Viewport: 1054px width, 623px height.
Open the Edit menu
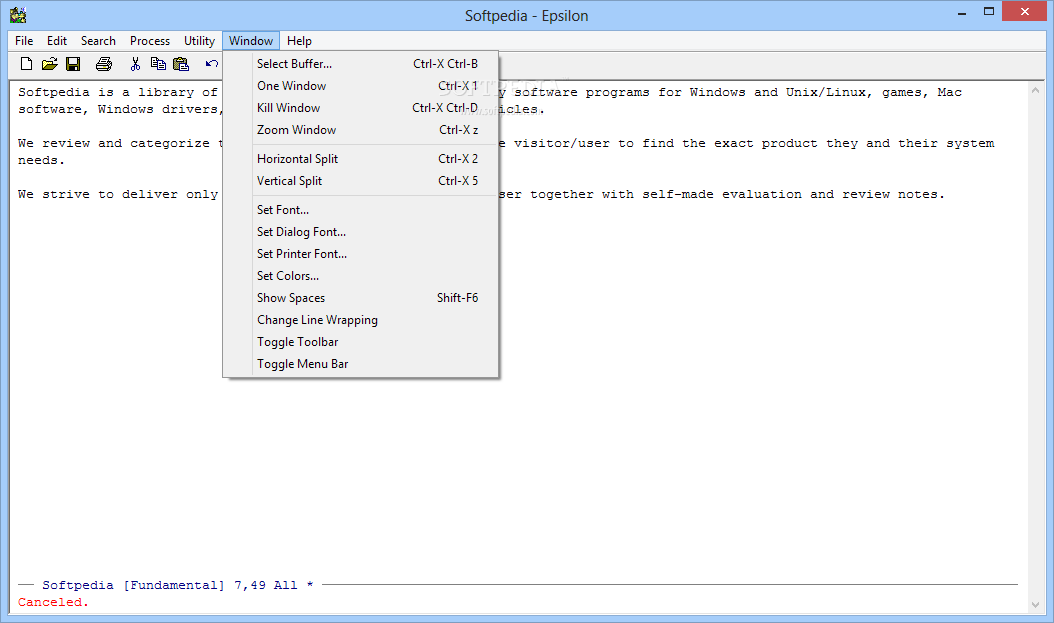click(57, 41)
